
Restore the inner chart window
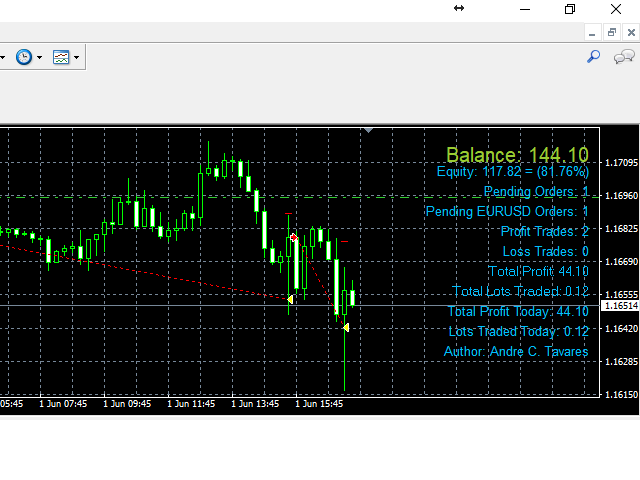pos(611,32)
